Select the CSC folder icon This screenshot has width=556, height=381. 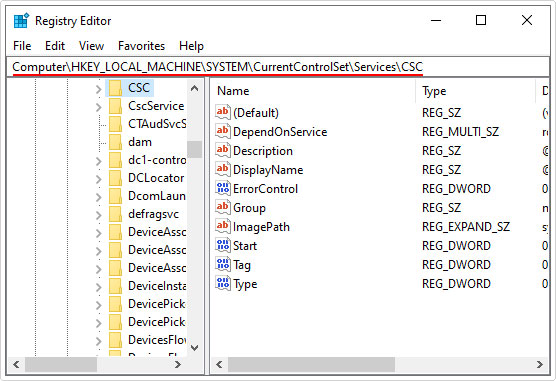coord(115,88)
